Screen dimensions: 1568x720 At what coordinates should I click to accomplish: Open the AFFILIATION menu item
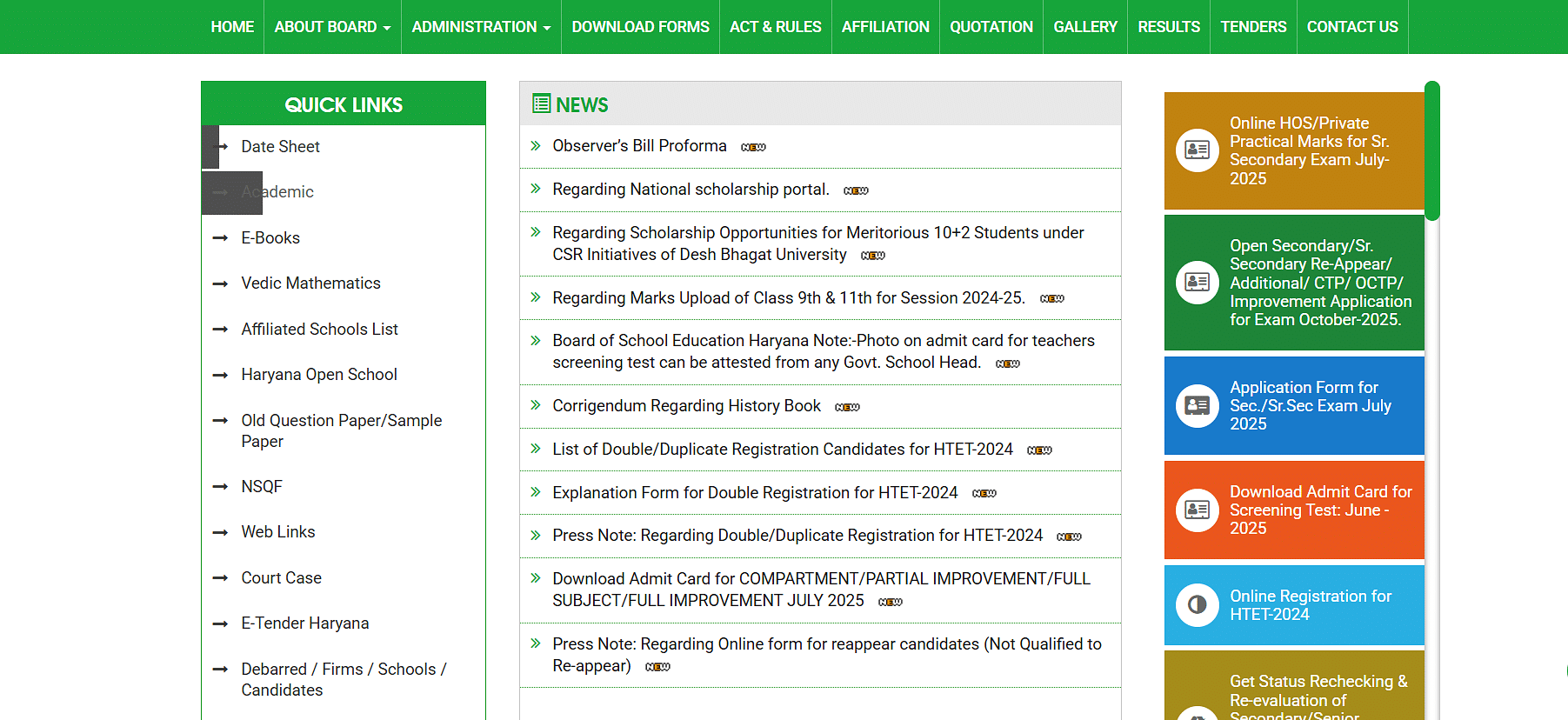[x=885, y=27]
